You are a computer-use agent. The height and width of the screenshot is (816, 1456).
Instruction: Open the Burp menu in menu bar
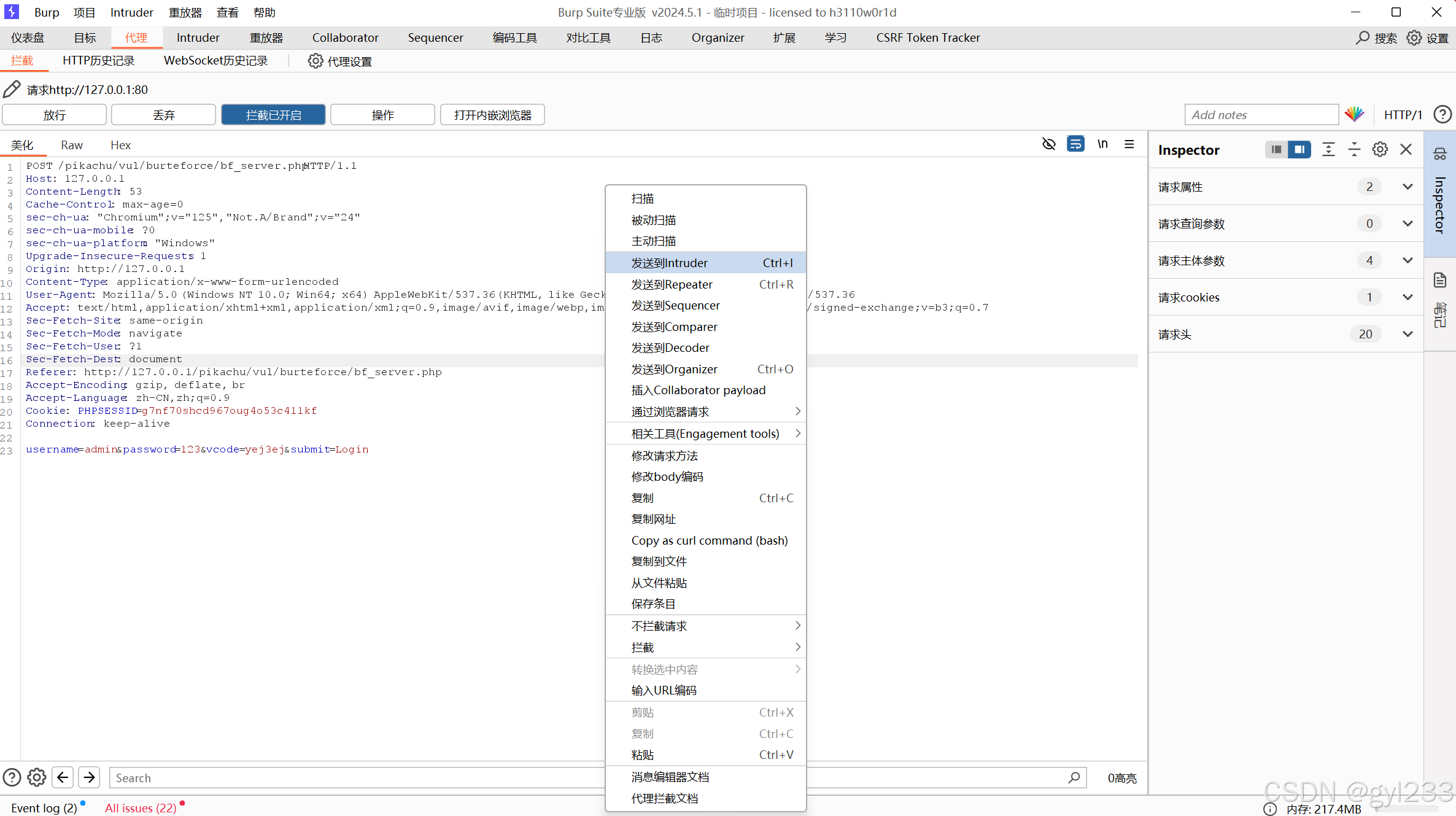point(47,12)
